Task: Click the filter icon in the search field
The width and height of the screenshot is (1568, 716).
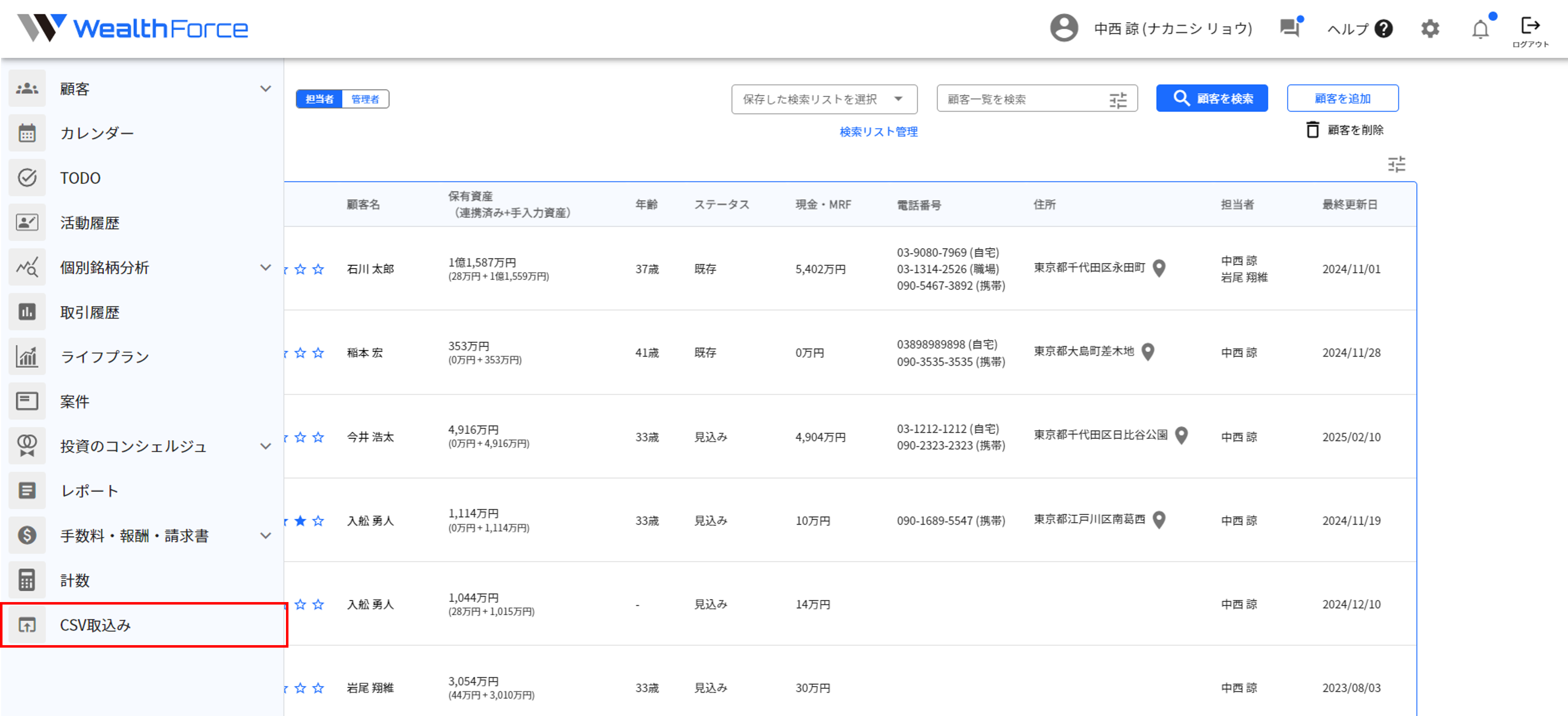Action: click(x=1118, y=100)
